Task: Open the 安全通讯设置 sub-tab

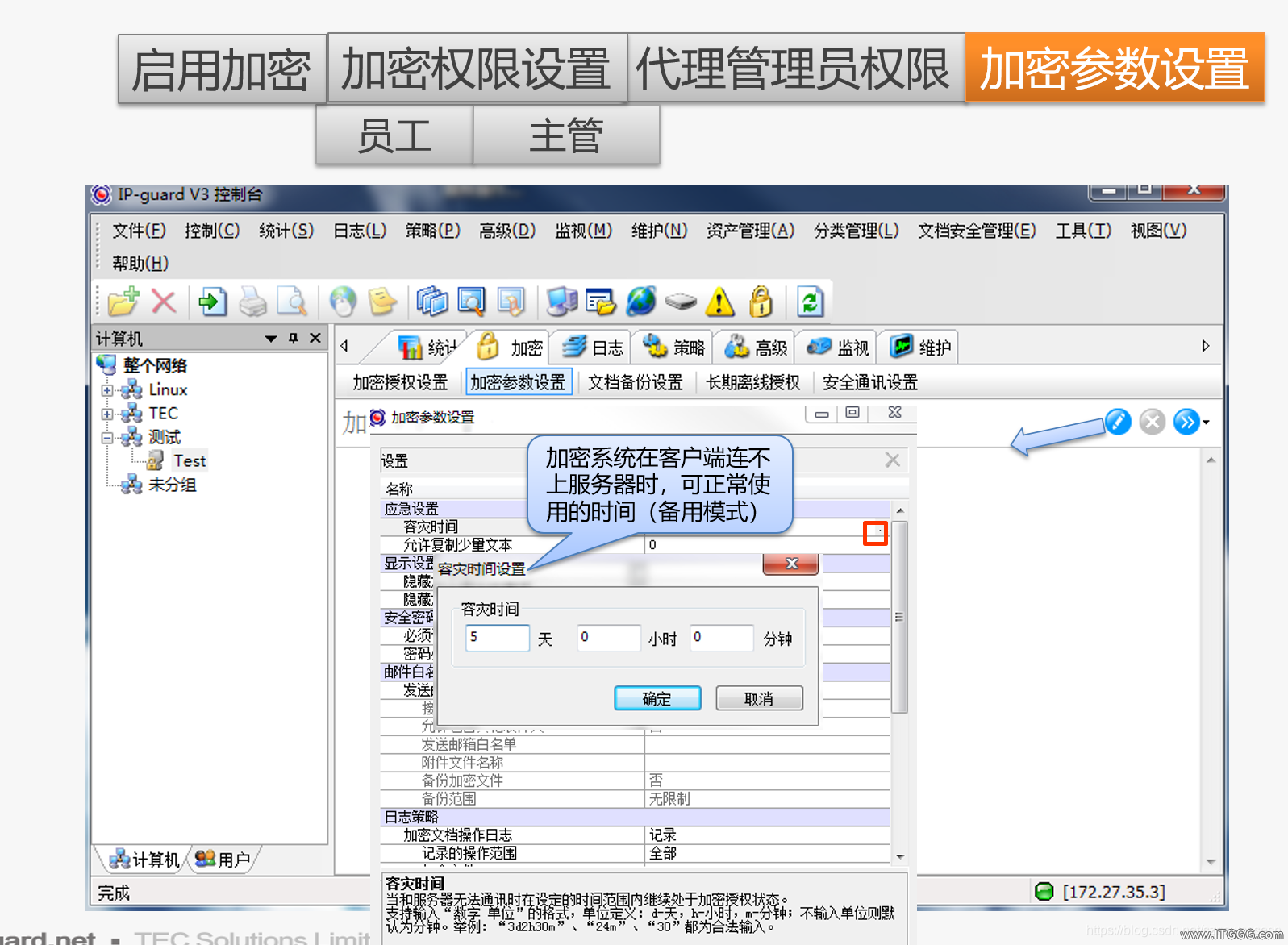Action: (870, 382)
